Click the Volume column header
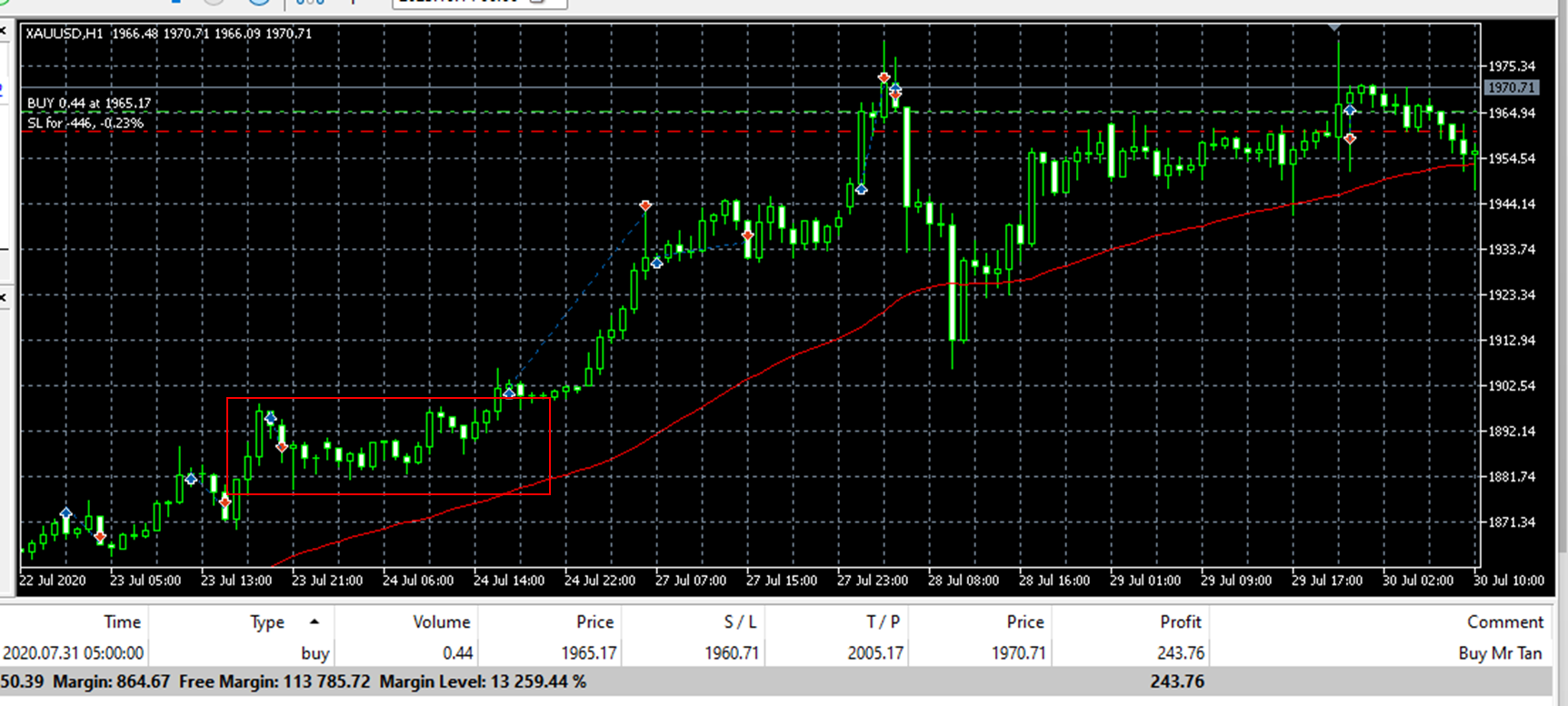Viewport: 1568px width, 706px height. (x=441, y=621)
